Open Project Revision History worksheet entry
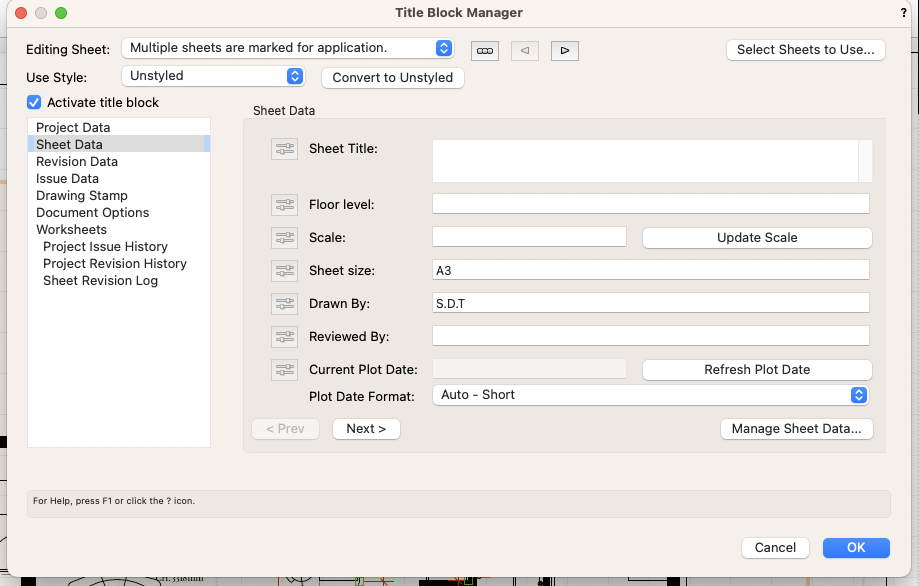The width and height of the screenshot is (919, 586). click(x=115, y=264)
